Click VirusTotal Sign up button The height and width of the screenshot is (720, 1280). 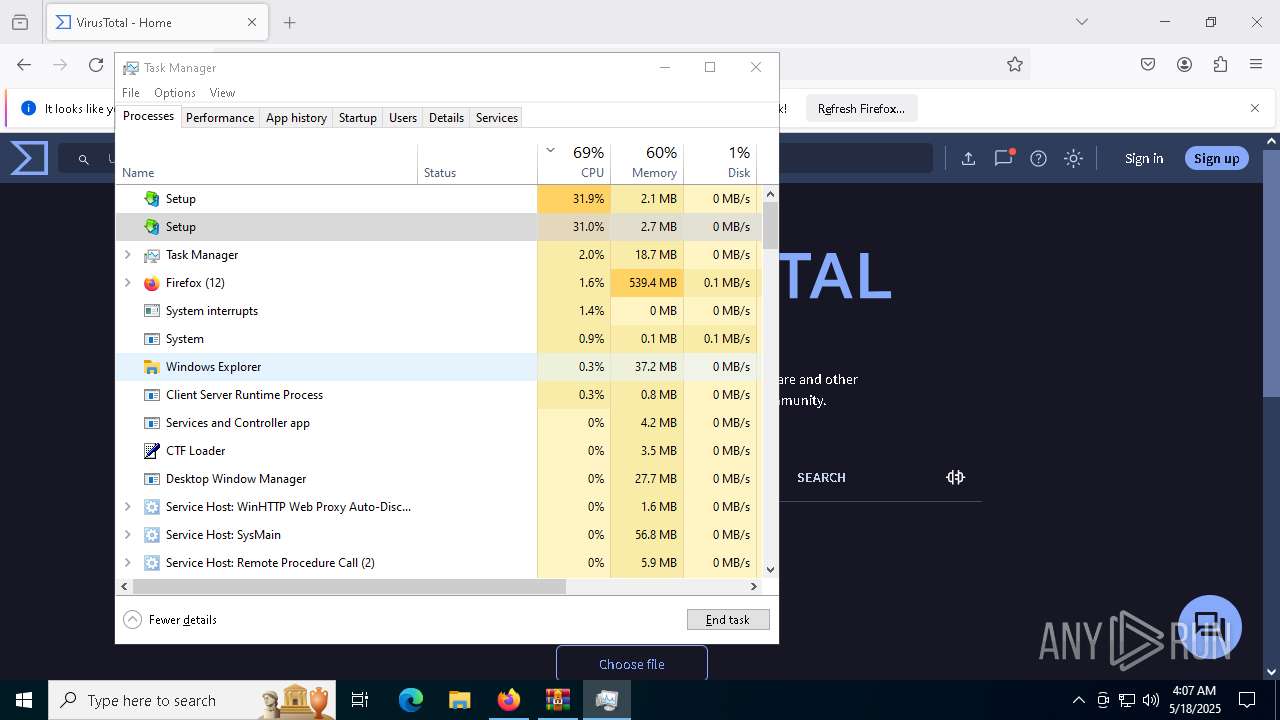click(x=1216, y=158)
